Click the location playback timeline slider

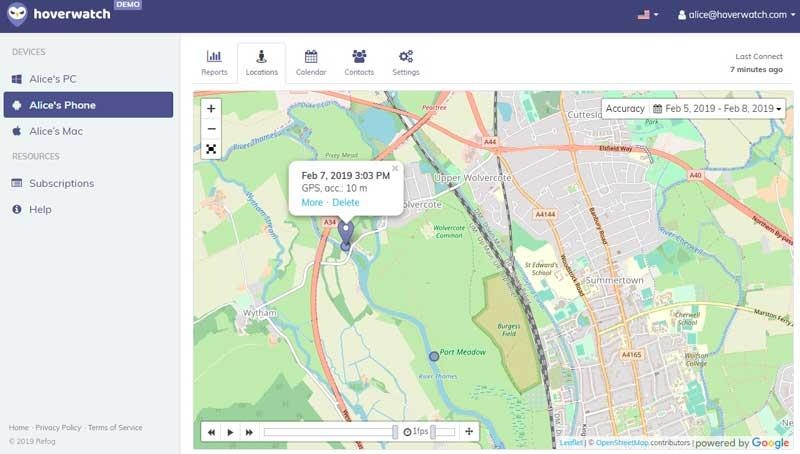330,432
